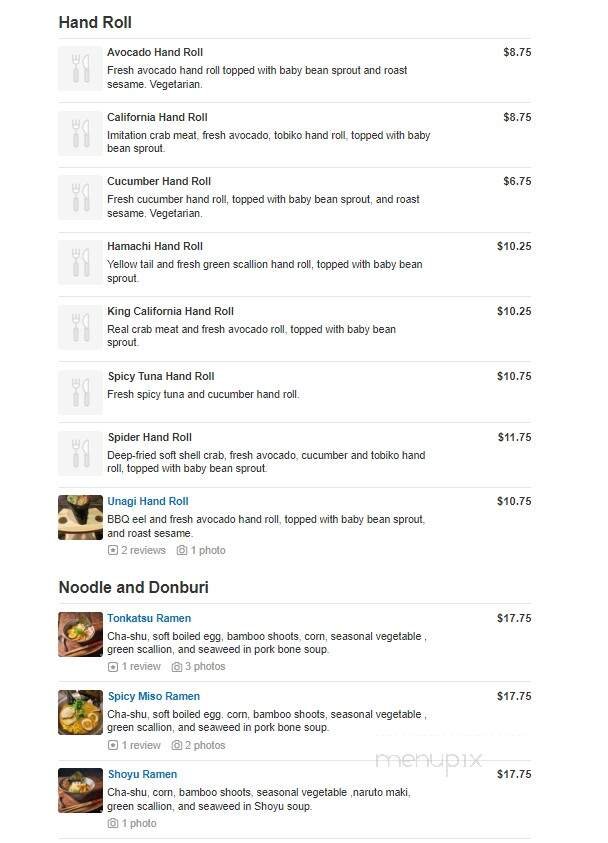Show the 3 photos of Tonkatsu Ramen
Image resolution: width=608 pixels, height=843 pixels.
click(199, 666)
